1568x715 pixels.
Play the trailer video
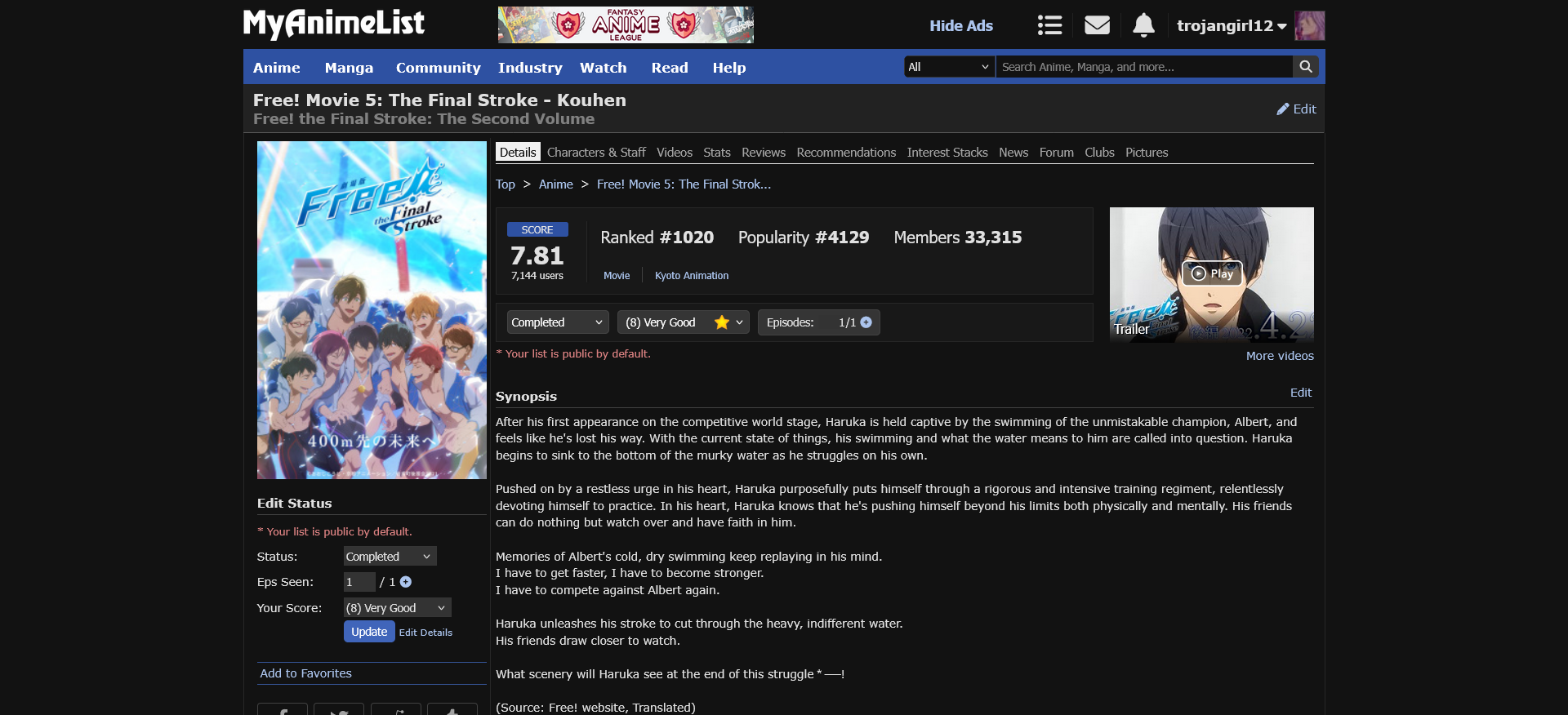coord(1212,273)
